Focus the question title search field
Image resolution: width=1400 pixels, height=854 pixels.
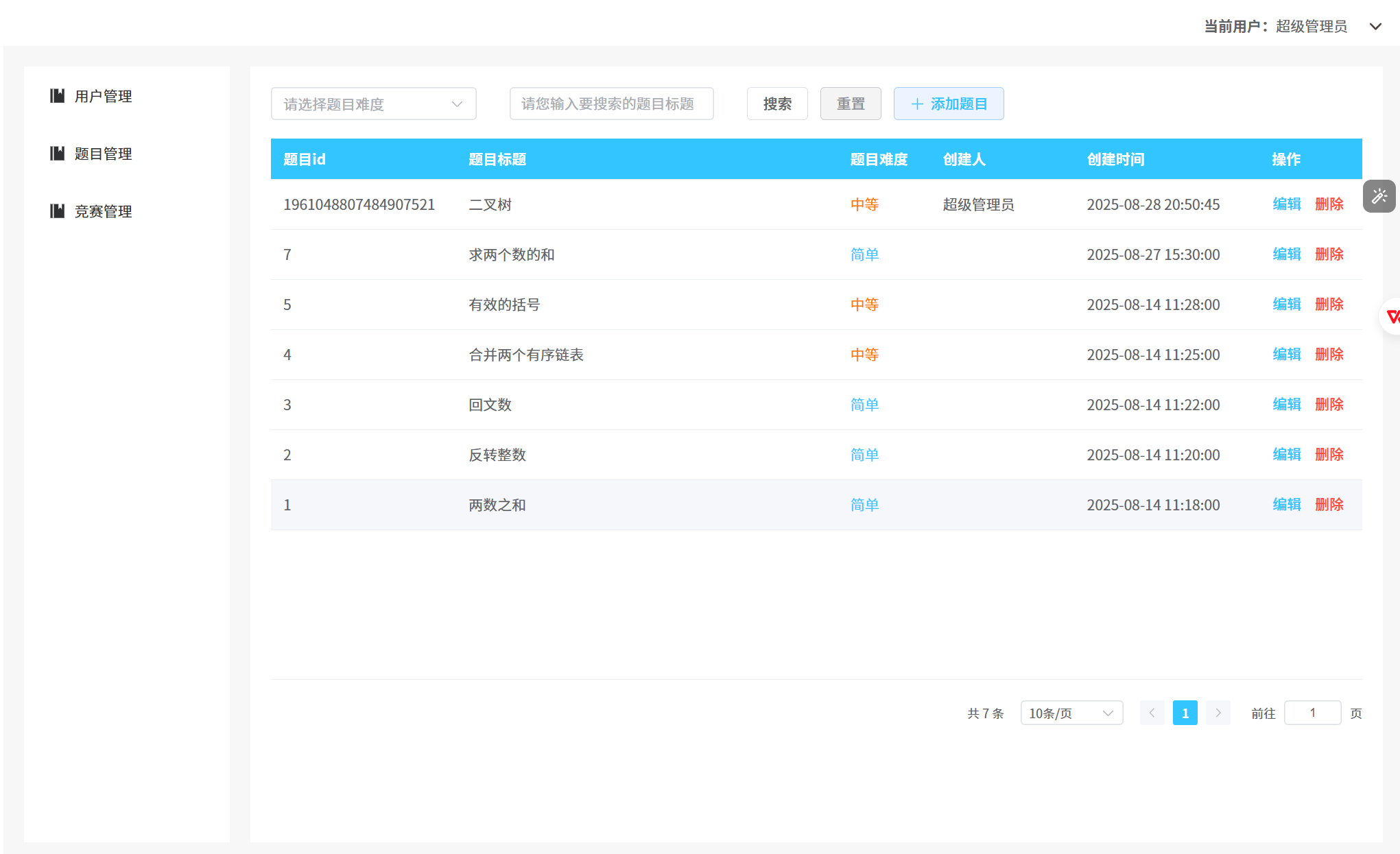611,104
